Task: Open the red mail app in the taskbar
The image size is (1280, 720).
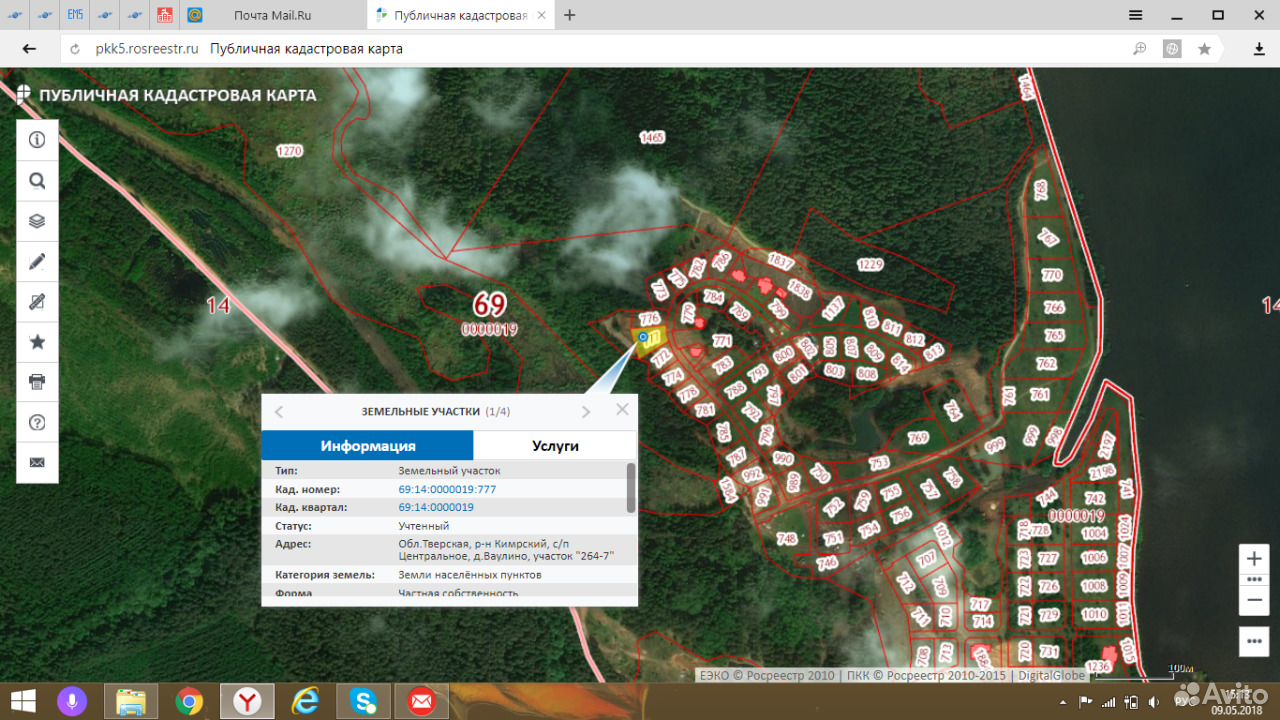Action: pos(421,701)
